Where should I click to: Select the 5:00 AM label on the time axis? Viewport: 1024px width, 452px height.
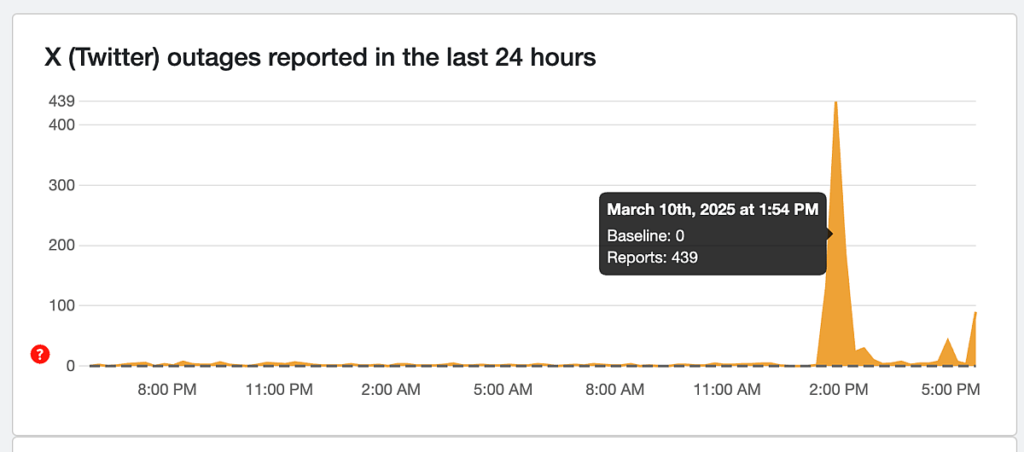[502, 389]
